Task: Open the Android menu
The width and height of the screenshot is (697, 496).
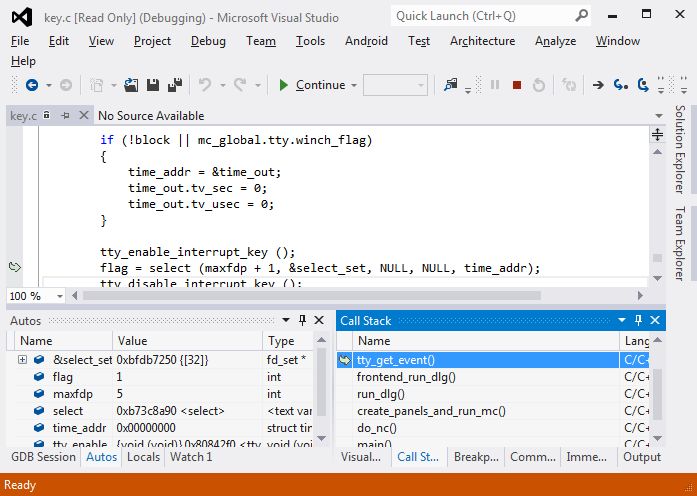Action: coord(366,41)
